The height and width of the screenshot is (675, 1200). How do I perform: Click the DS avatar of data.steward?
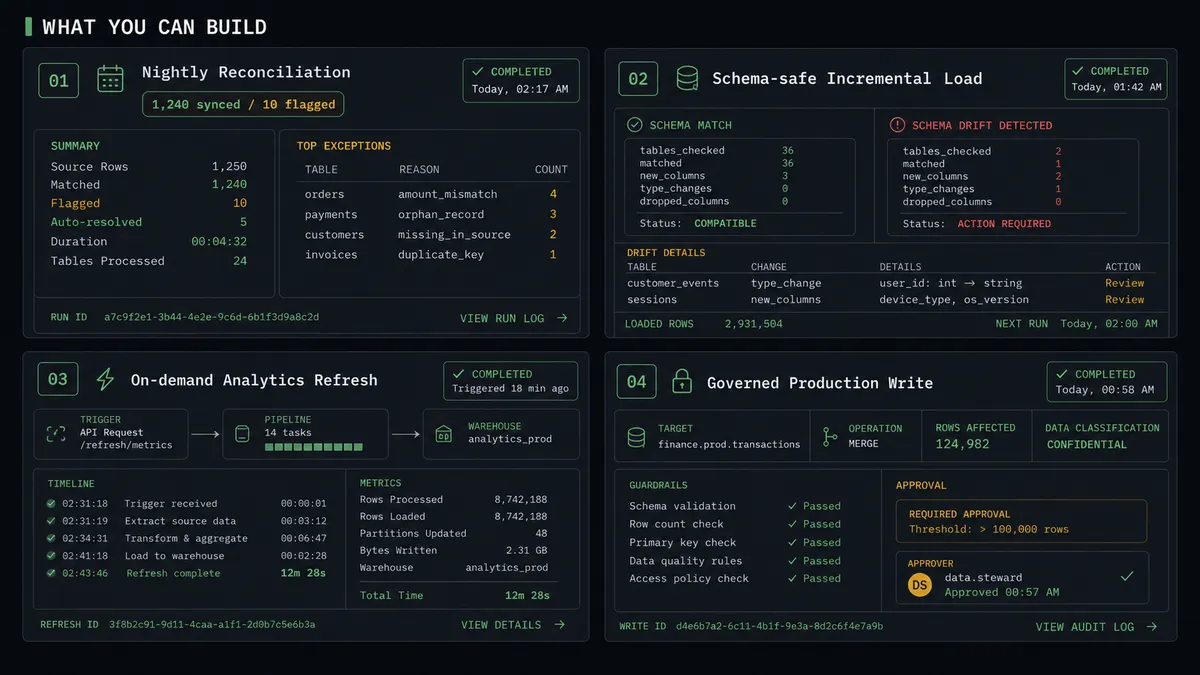point(920,585)
